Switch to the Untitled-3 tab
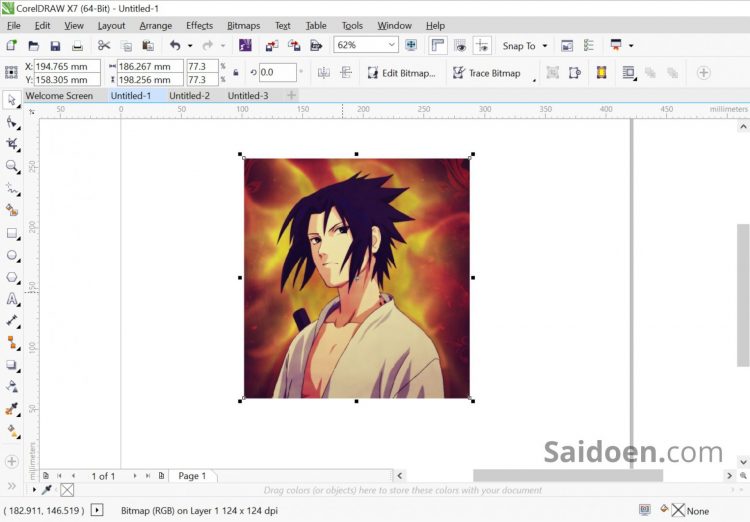This screenshot has height=522, width=750. [x=248, y=96]
